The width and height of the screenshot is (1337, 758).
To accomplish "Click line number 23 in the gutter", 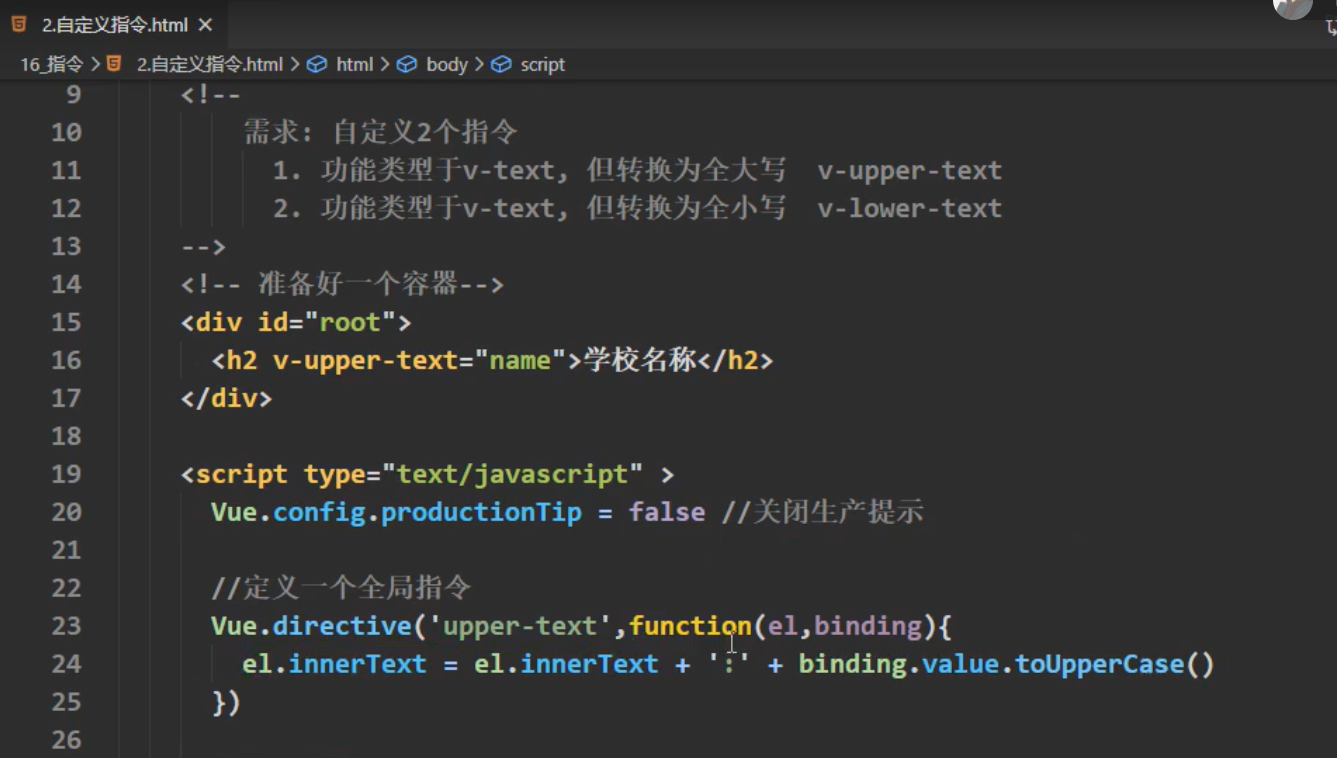I will click(x=66, y=627).
